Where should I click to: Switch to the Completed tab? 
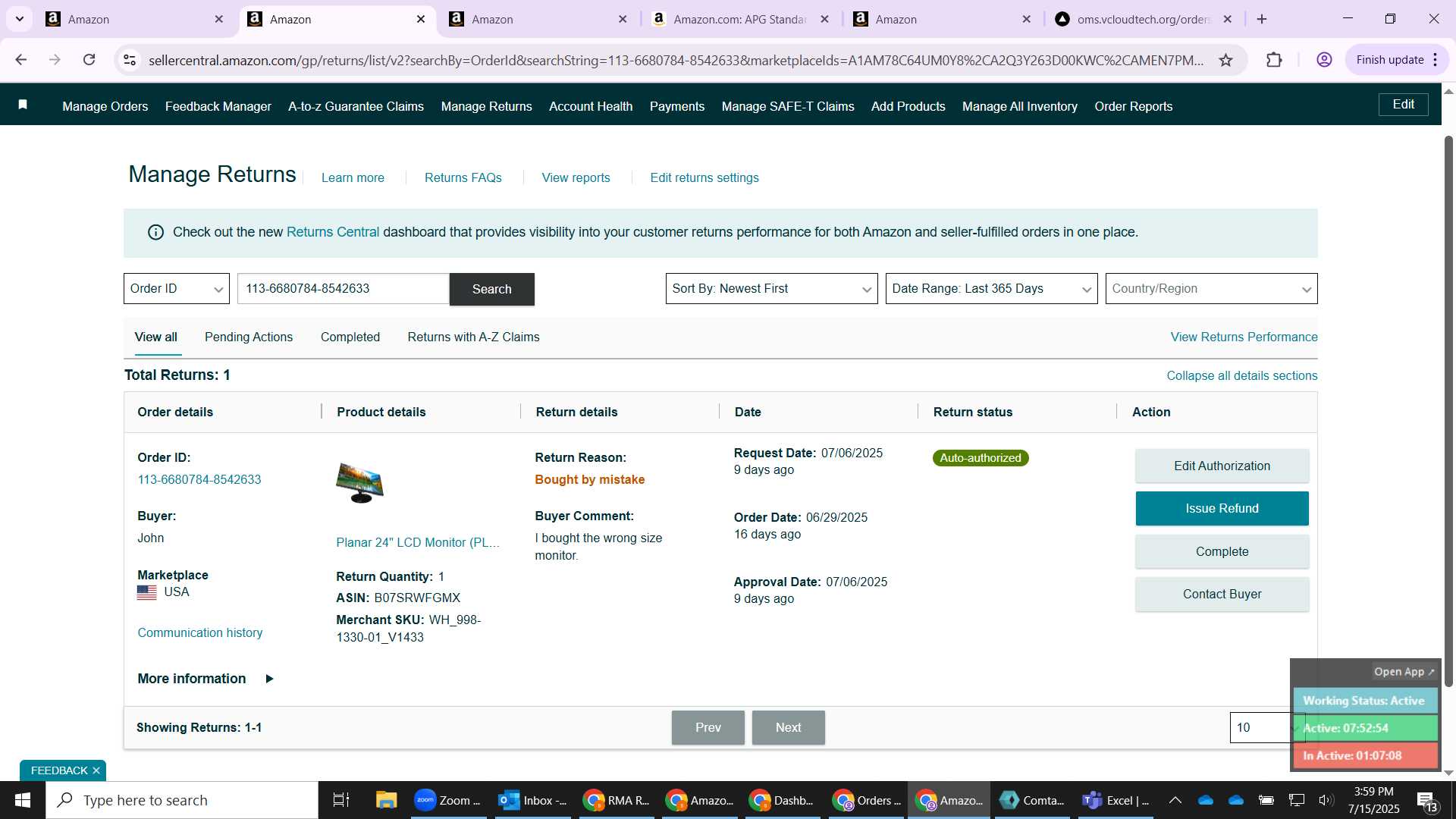pyautogui.click(x=350, y=337)
